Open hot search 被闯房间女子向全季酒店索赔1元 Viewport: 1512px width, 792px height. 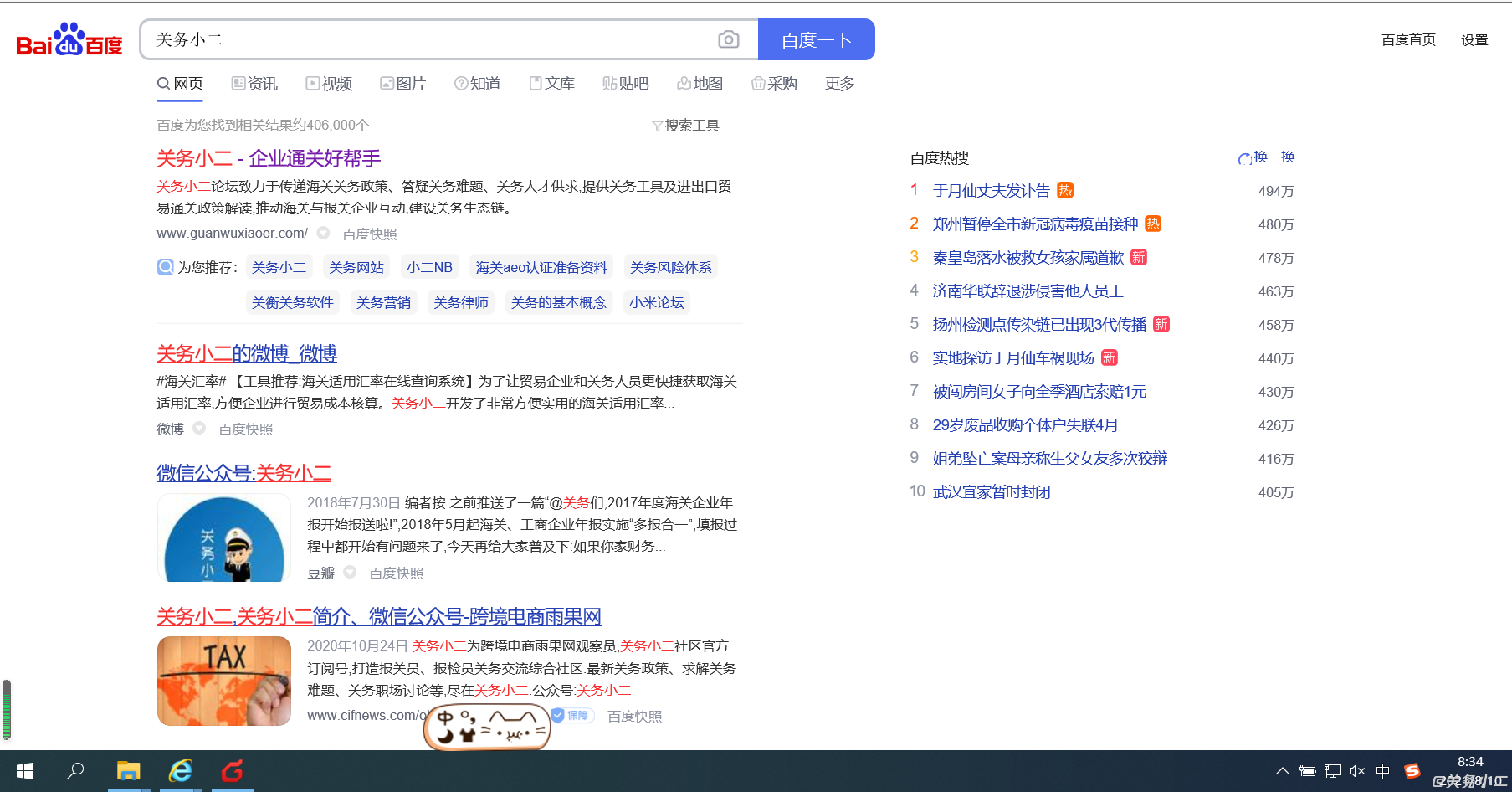(1039, 392)
